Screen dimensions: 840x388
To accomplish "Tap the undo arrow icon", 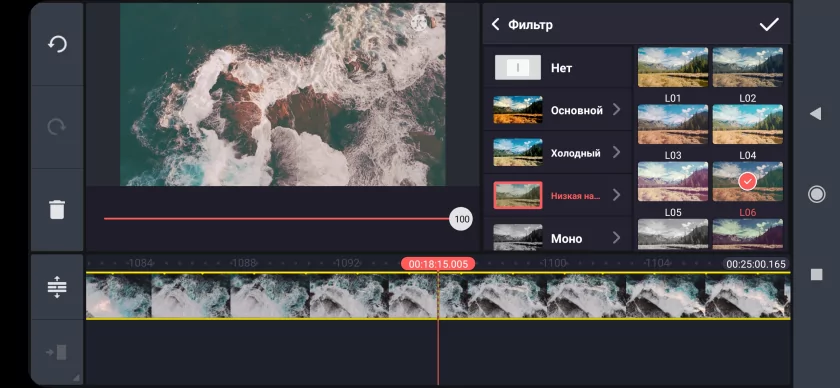I will [x=57, y=44].
